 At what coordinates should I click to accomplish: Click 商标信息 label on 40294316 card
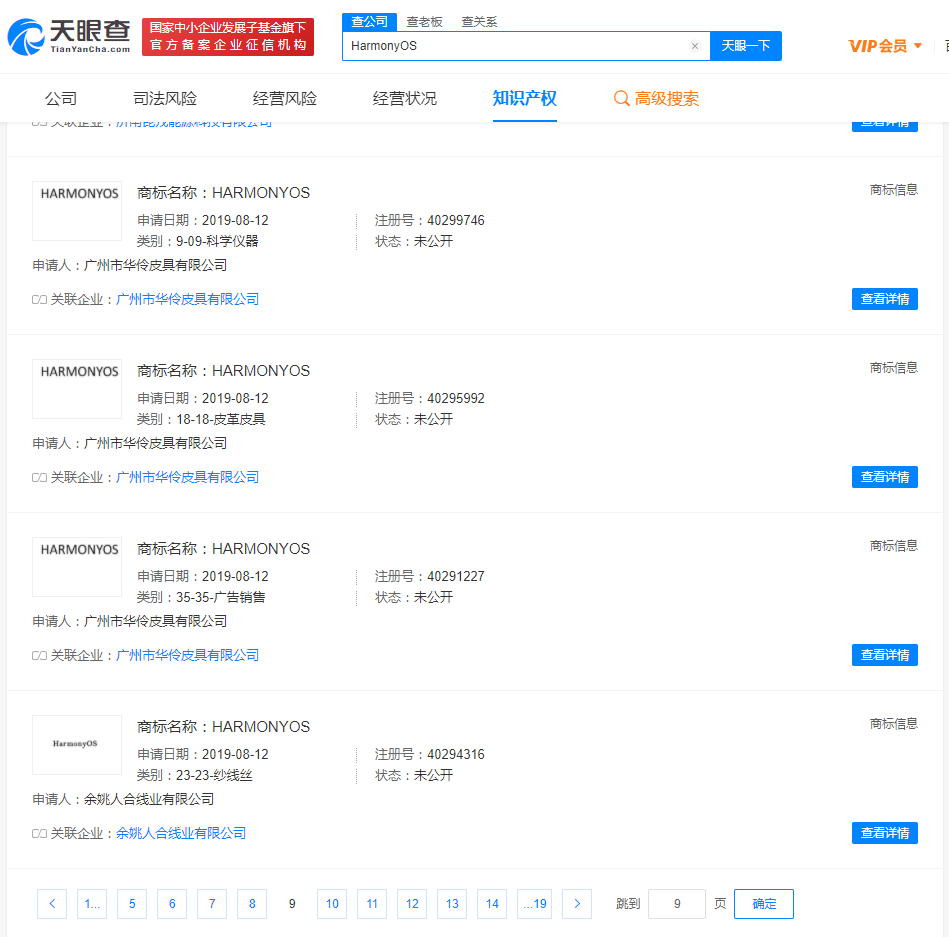(x=893, y=724)
